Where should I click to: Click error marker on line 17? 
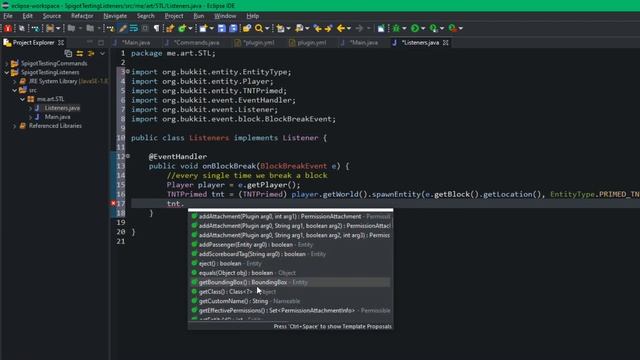pos(113,203)
